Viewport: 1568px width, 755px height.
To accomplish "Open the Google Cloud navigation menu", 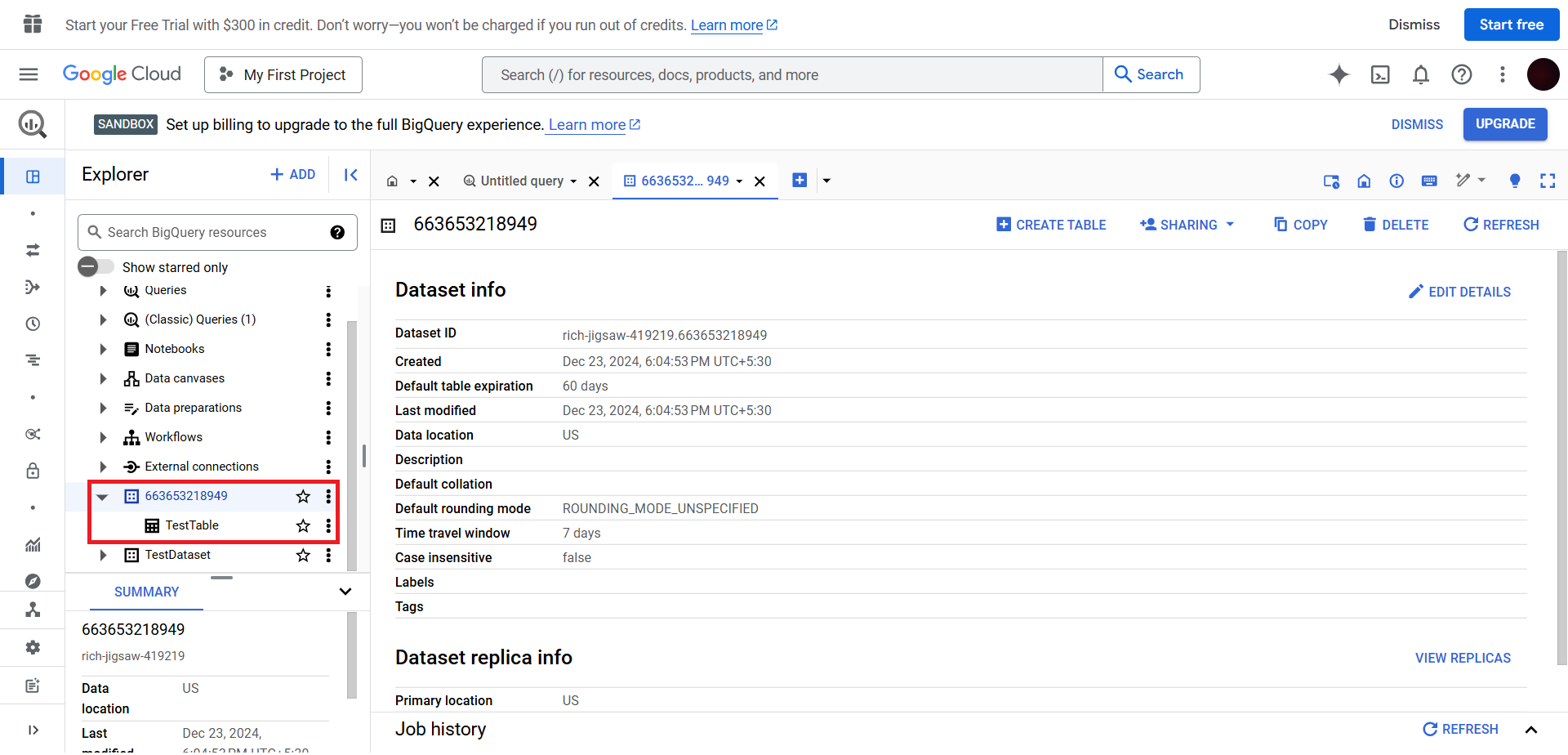I will 29,74.
